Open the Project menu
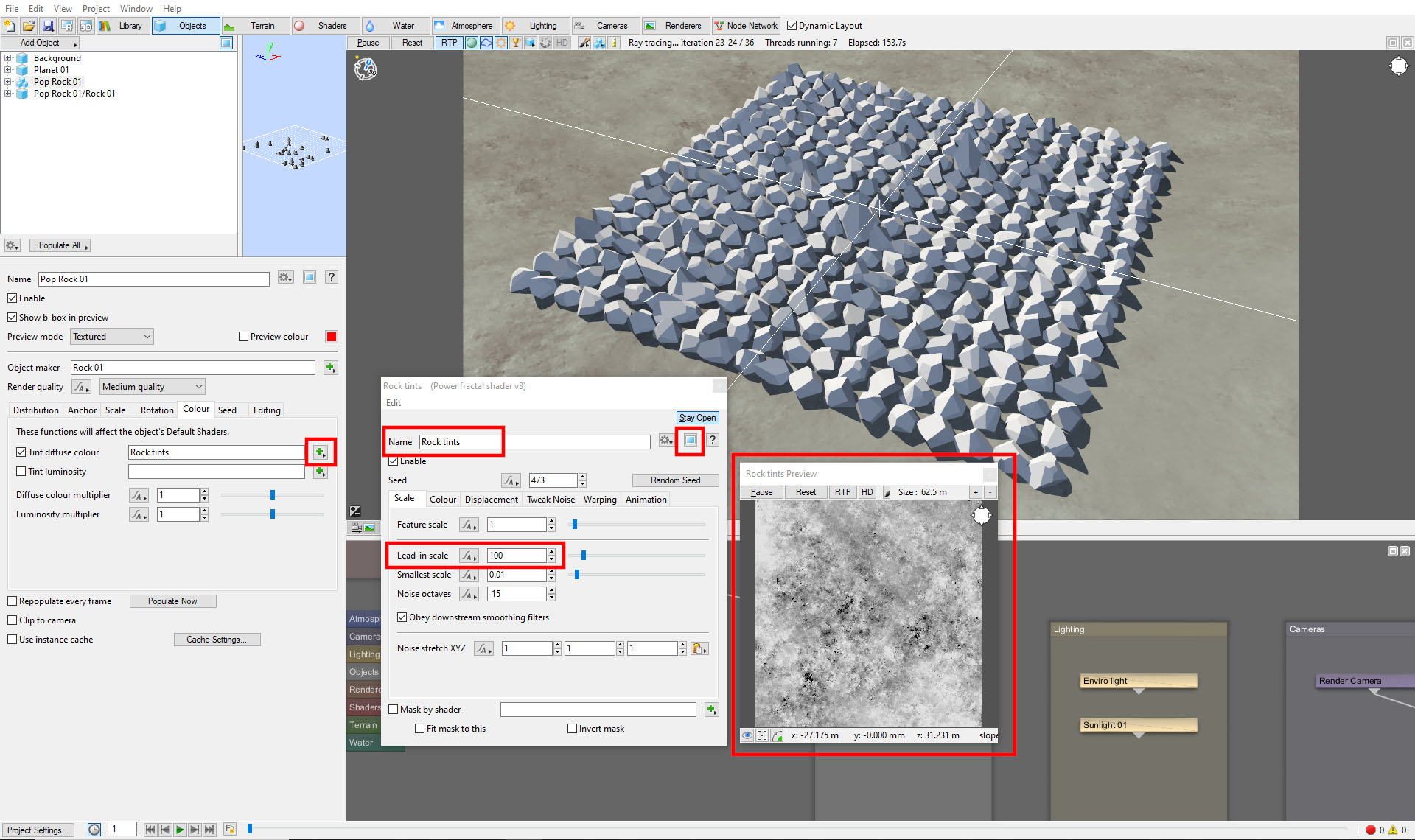The height and width of the screenshot is (840, 1415). tap(96, 9)
